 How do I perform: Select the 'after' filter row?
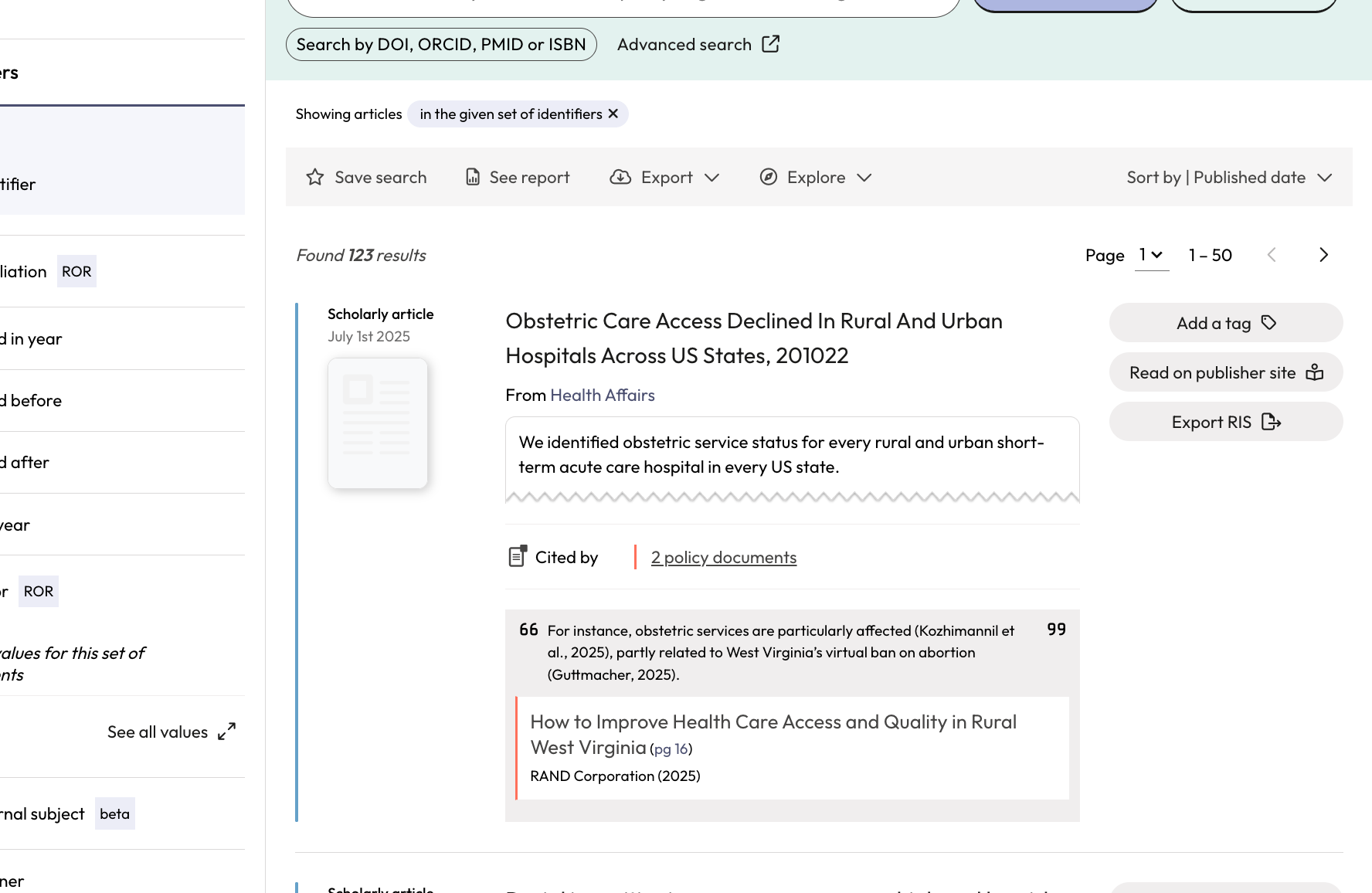pyautogui.click(x=122, y=462)
